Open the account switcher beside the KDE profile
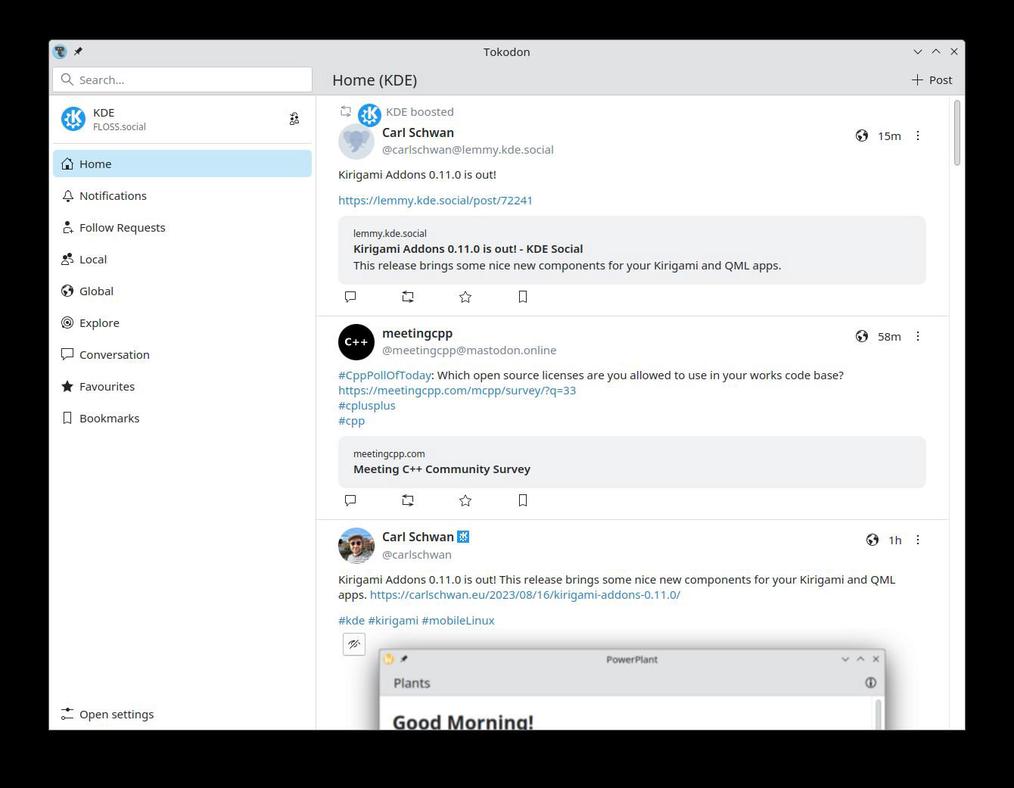1014x788 pixels. (293, 118)
